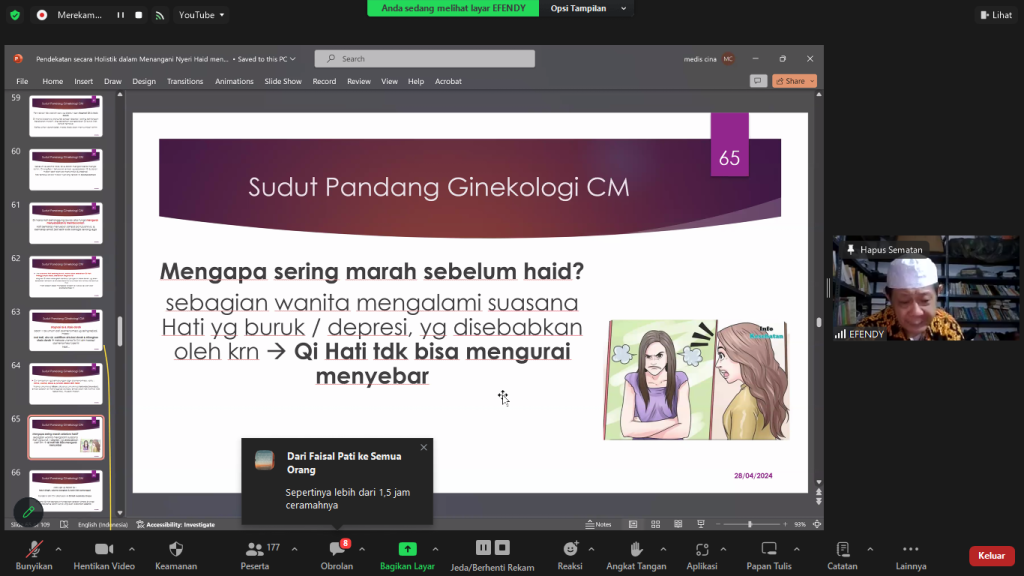Click Hapus Sematan to unpin EFENDY video
Image resolution: width=1024 pixels, height=576 pixels.
point(885,249)
